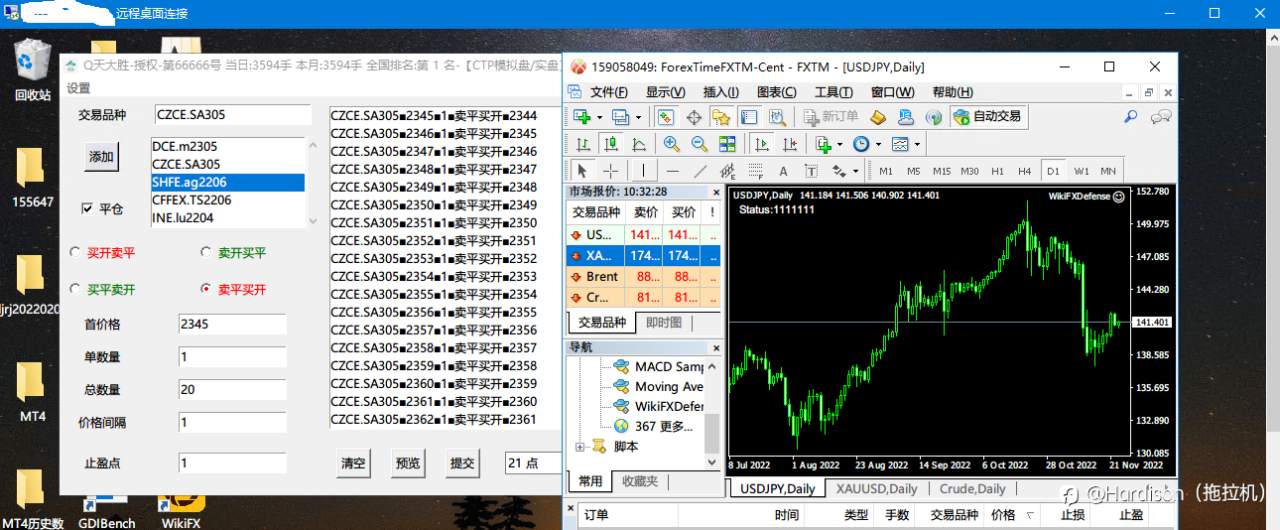The height and width of the screenshot is (530, 1280).
Task: Select the Fibonacci retracement tool
Action: click(756, 171)
